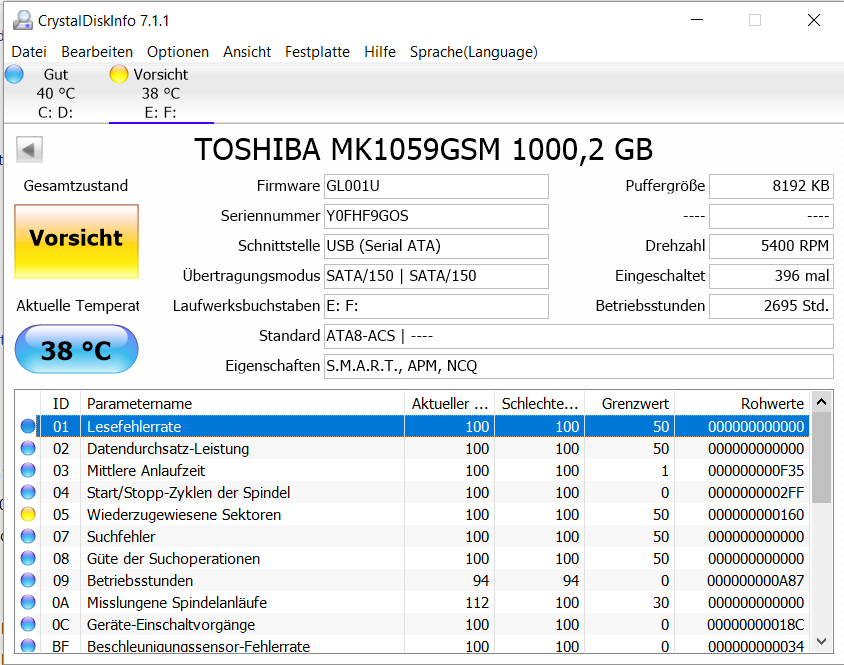Click the Übertragungsmodus field SATA/150
Viewport: 844px width, 665px height.
436,276
